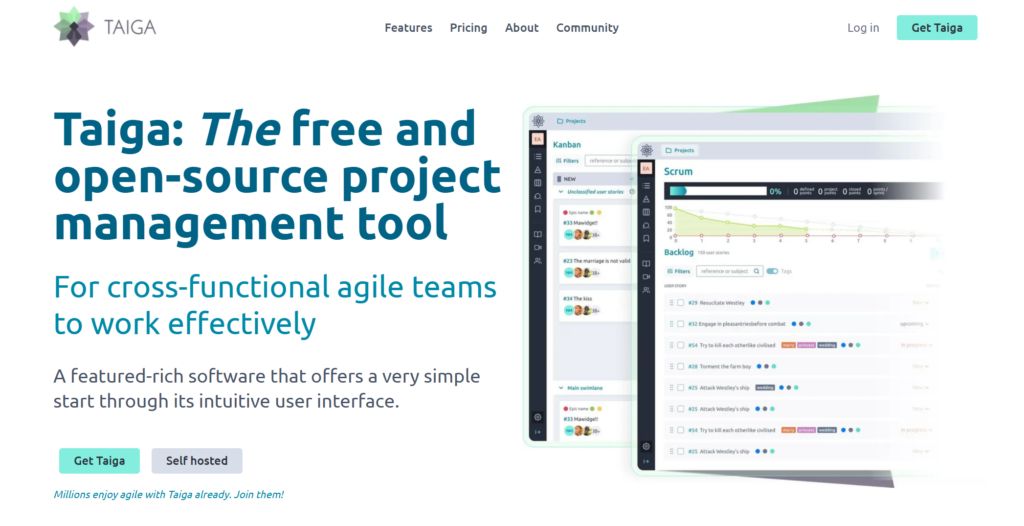Click Filters button in Kanban window
The image size is (1024, 526).
click(568, 161)
